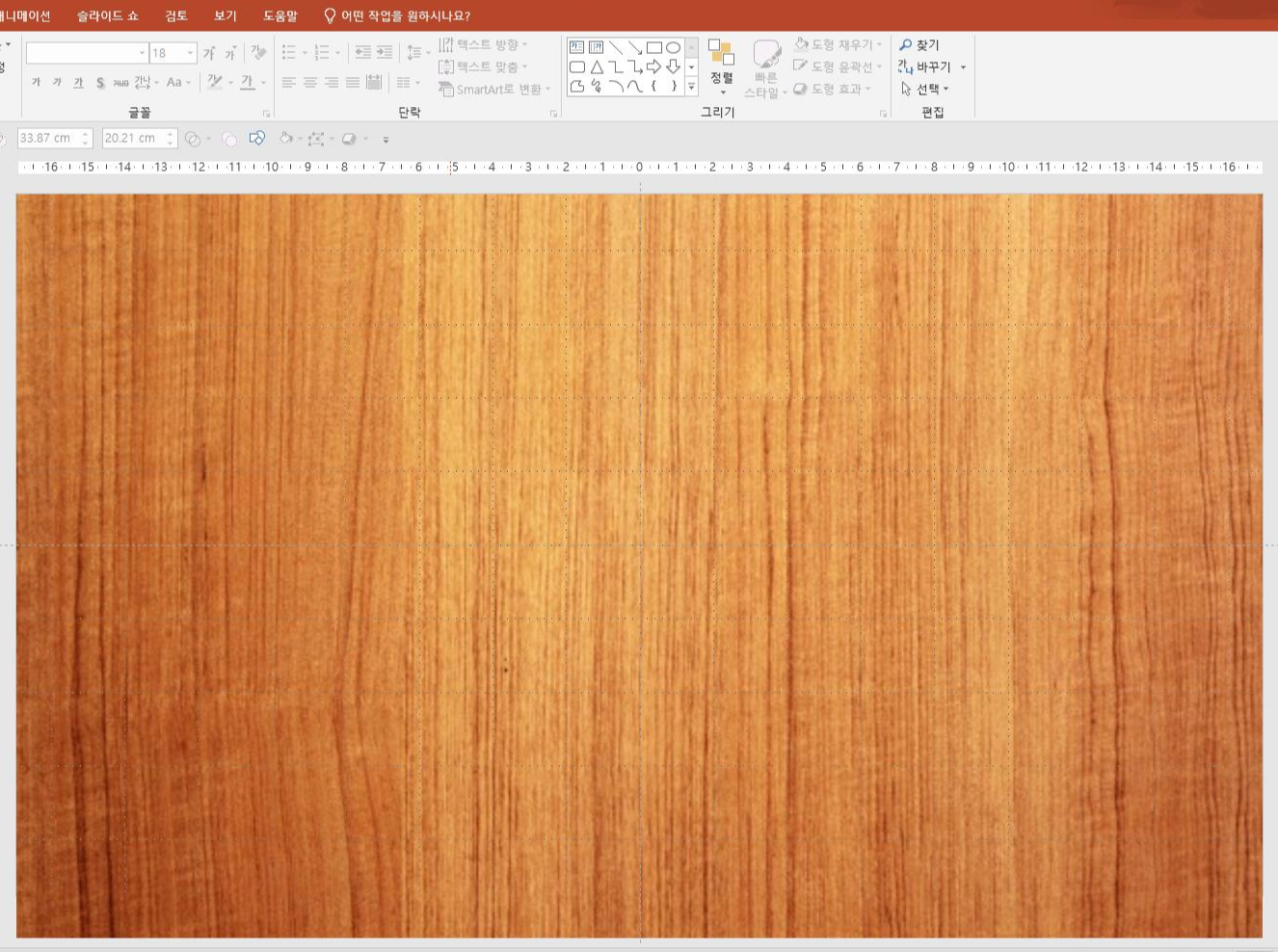Toggle bold formatting
Image resolution: width=1278 pixels, height=952 pixels.
pyautogui.click(x=36, y=82)
